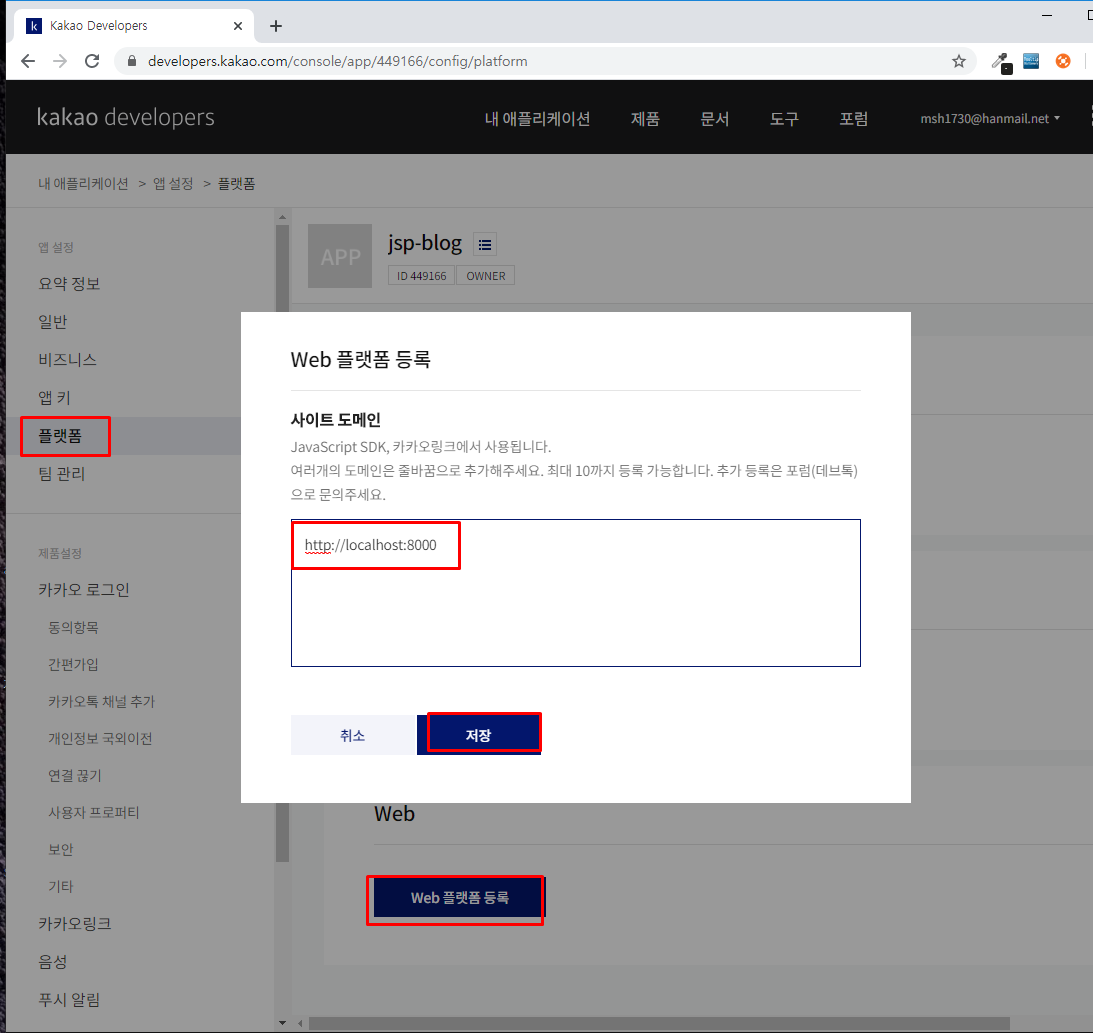Click the padlock site info icon
Viewport: 1093px width, 1033px height.
pos(132,61)
